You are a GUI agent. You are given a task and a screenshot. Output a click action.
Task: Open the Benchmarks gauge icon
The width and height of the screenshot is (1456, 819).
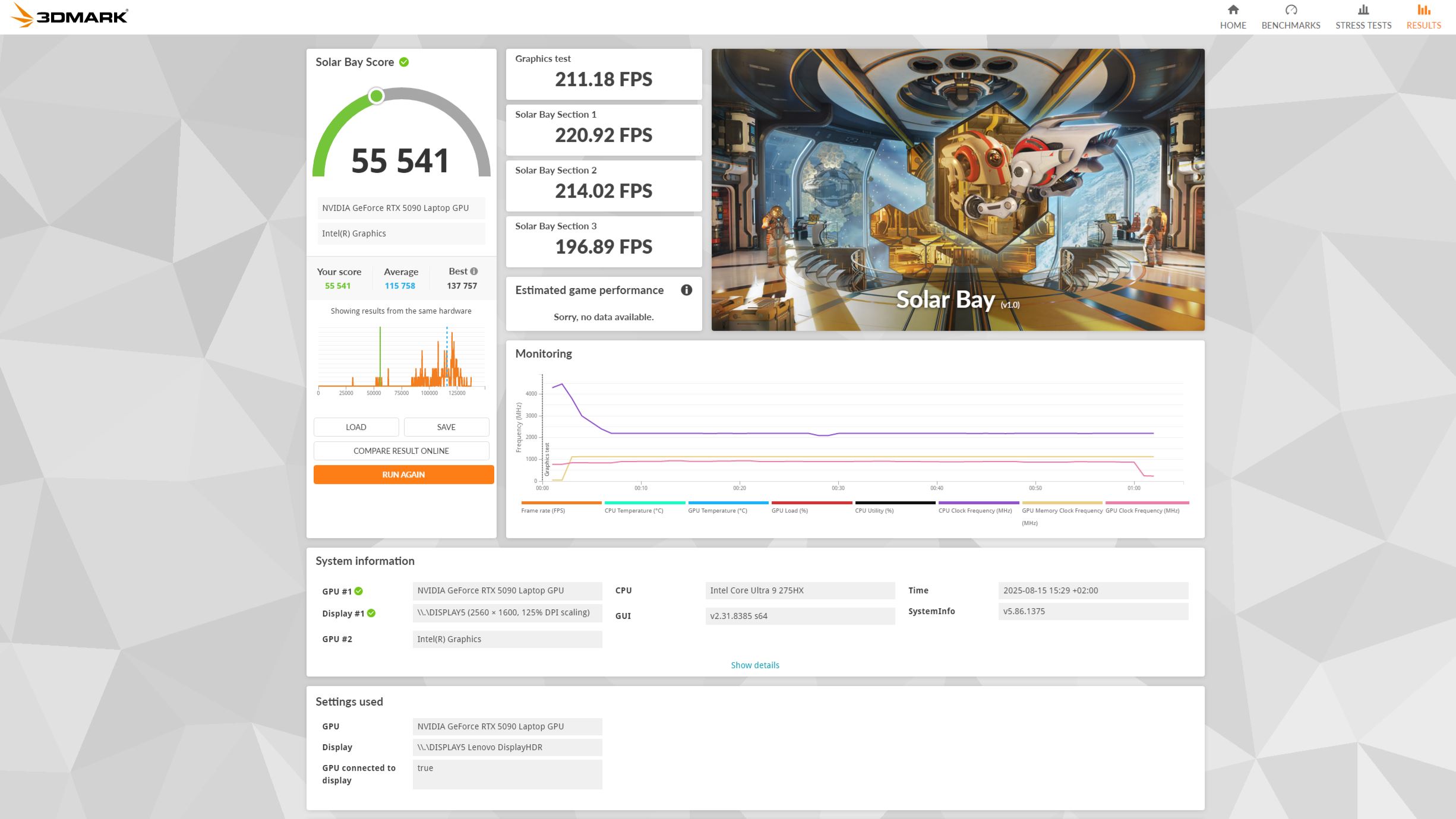(1291, 10)
